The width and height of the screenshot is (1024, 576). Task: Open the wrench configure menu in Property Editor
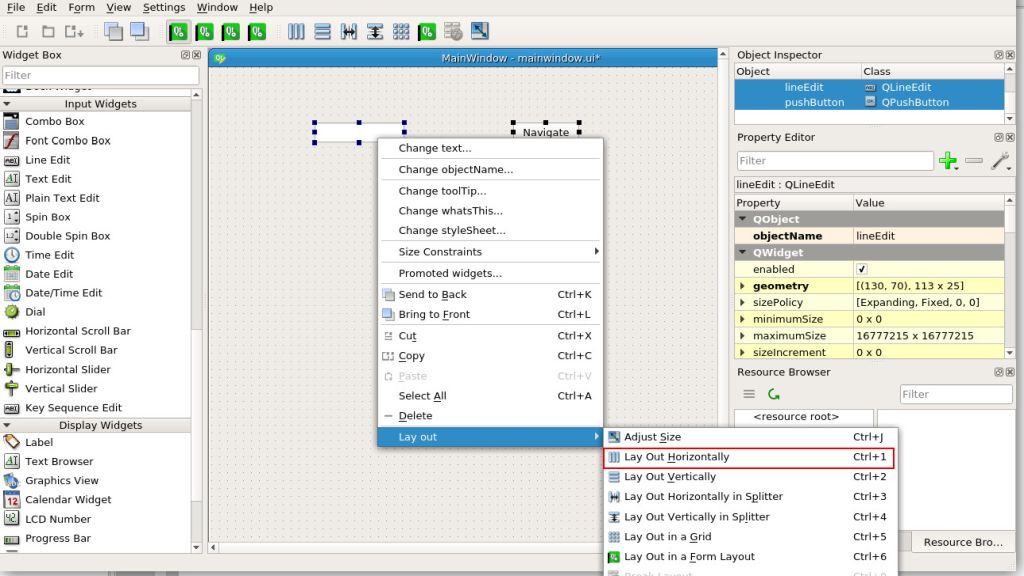(x=999, y=161)
